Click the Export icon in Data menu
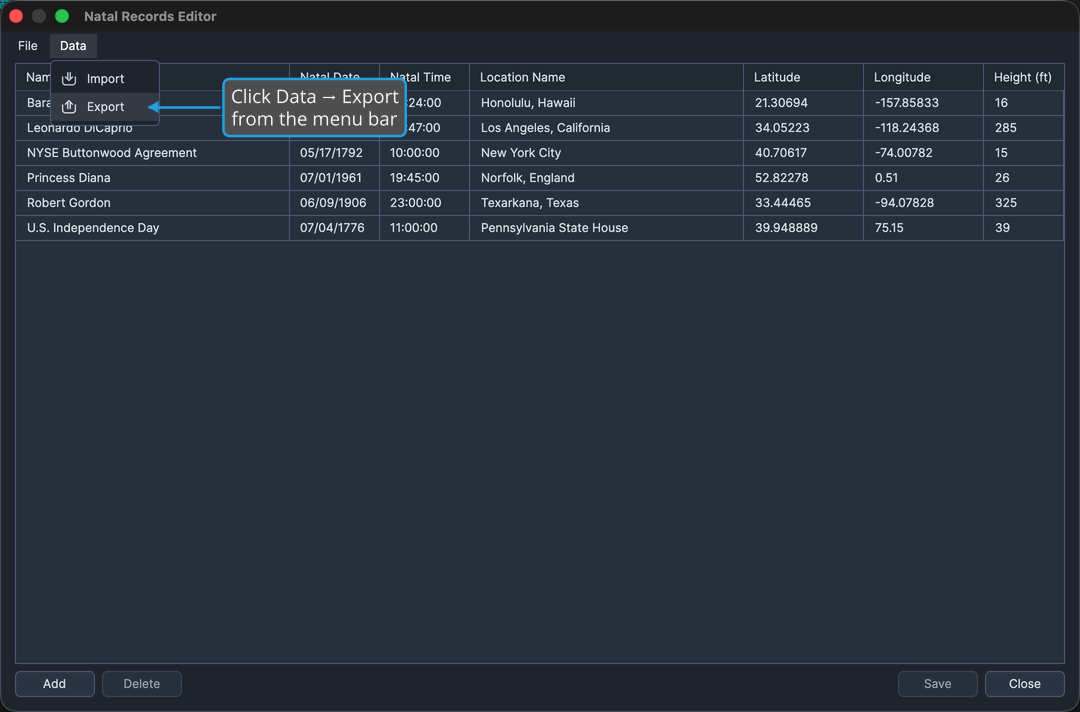The height and width of the screenshot is (712, 1080). (69, 107)
